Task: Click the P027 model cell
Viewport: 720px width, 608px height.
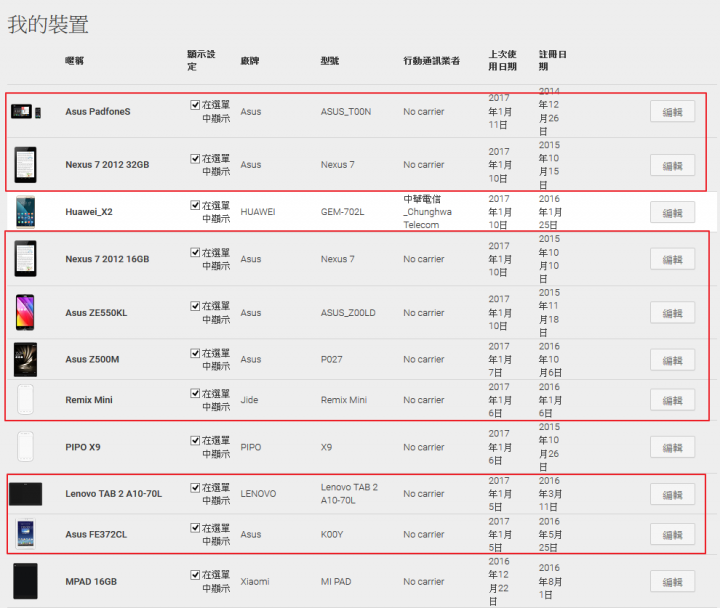Action: [331, 360]
